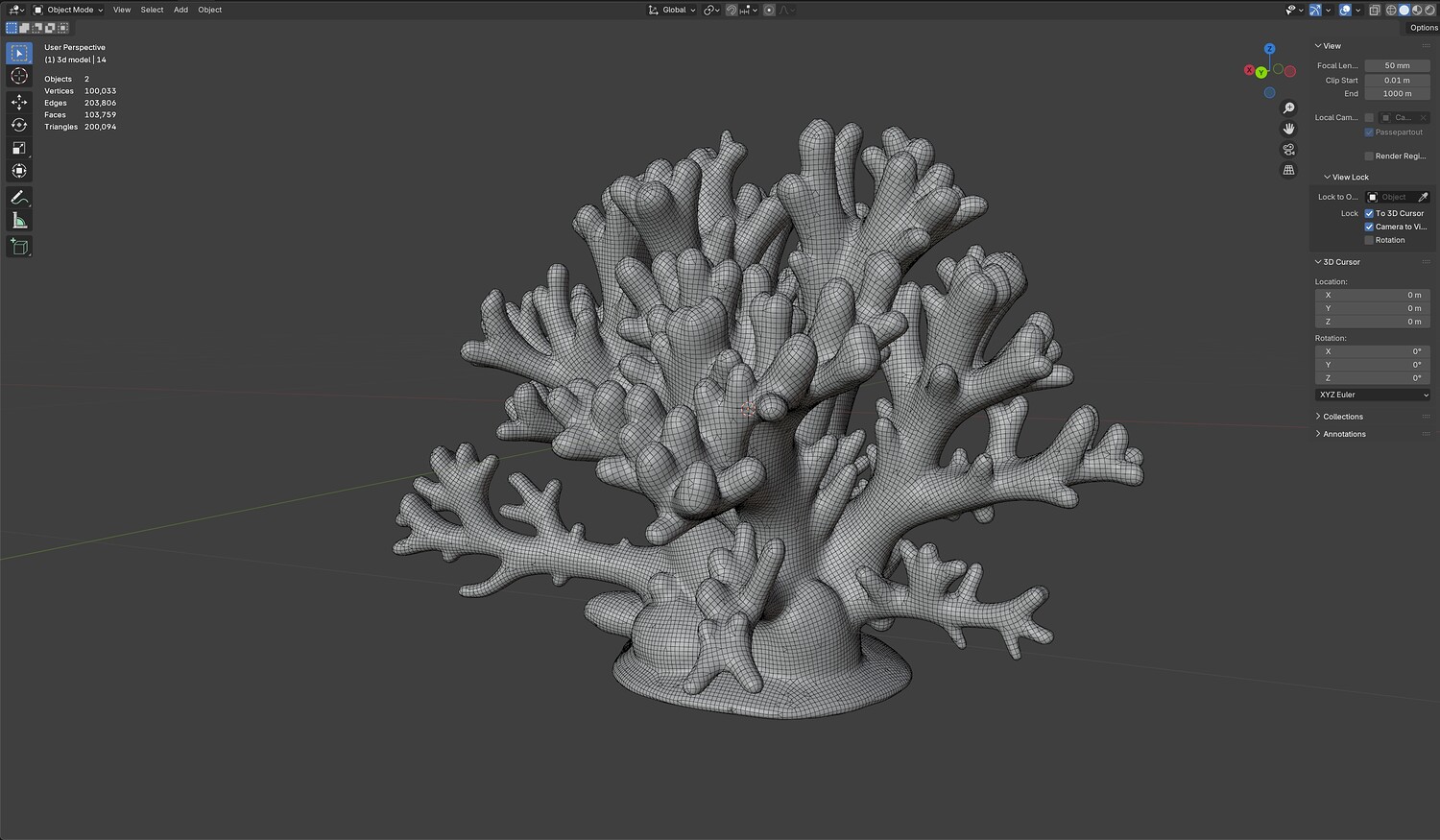Set selection mode to invert
The height and width of the screenshot is (840, 1440).
(50, 29)
